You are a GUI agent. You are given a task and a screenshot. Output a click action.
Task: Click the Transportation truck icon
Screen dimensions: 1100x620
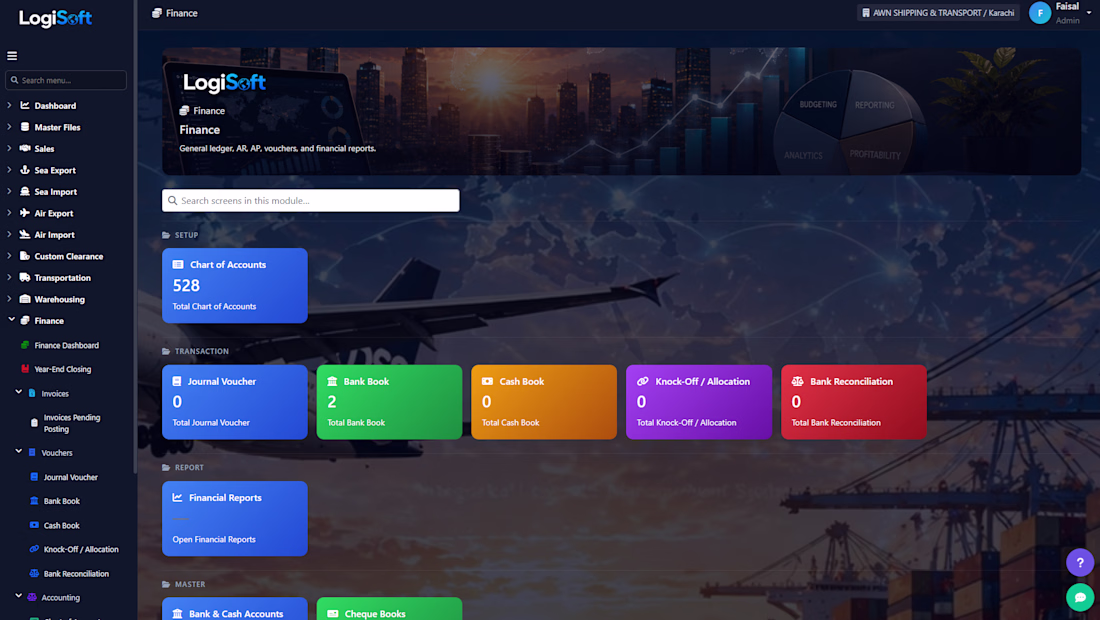point(25,278)
